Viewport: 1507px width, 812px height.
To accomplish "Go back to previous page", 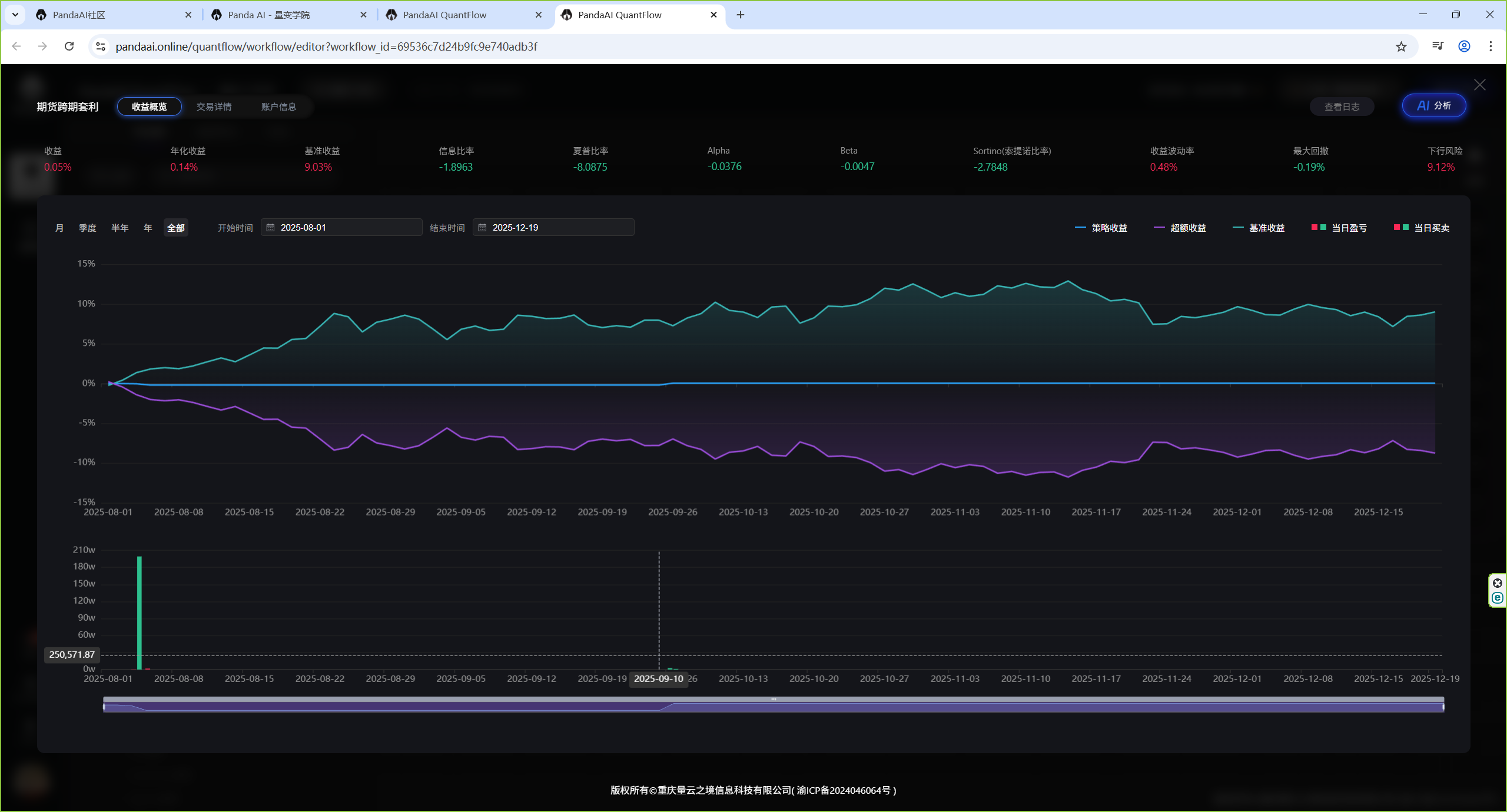I will pos(16,46).
